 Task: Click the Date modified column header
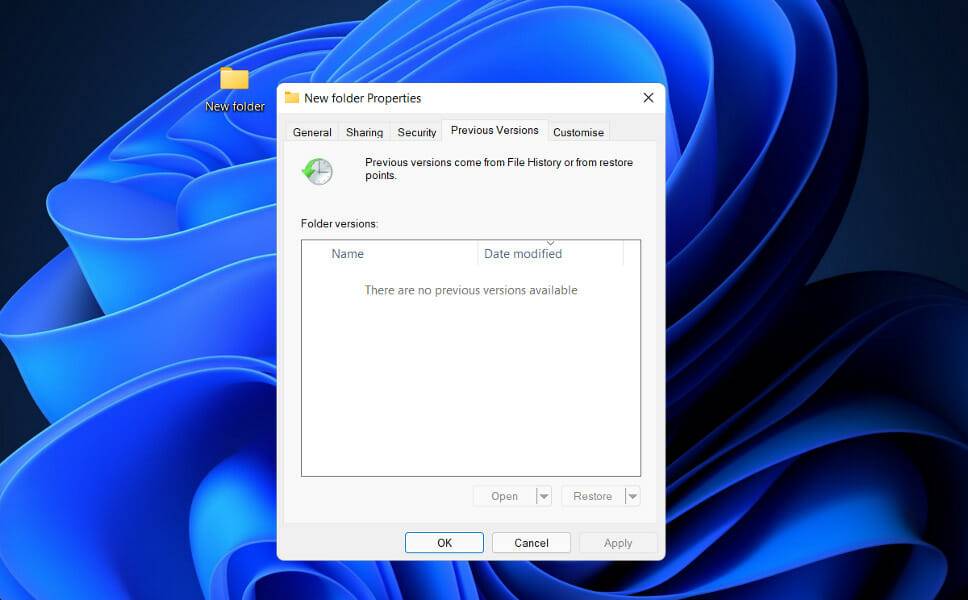[x=522, y=253]
